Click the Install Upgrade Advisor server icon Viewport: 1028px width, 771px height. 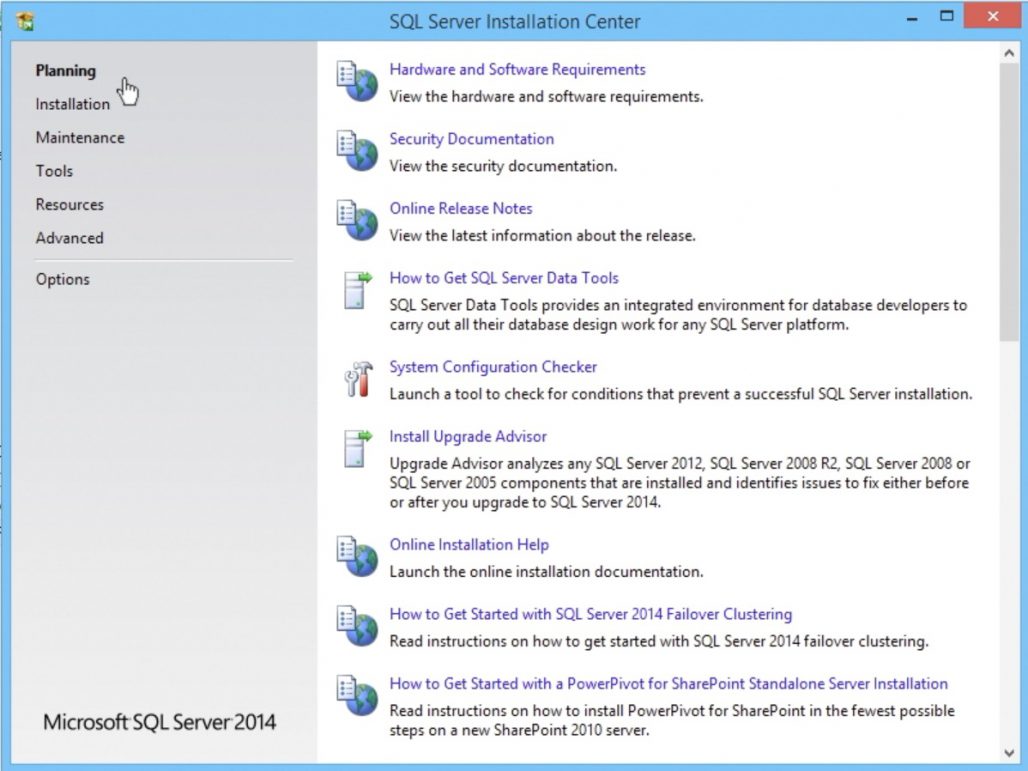point(358,448)
